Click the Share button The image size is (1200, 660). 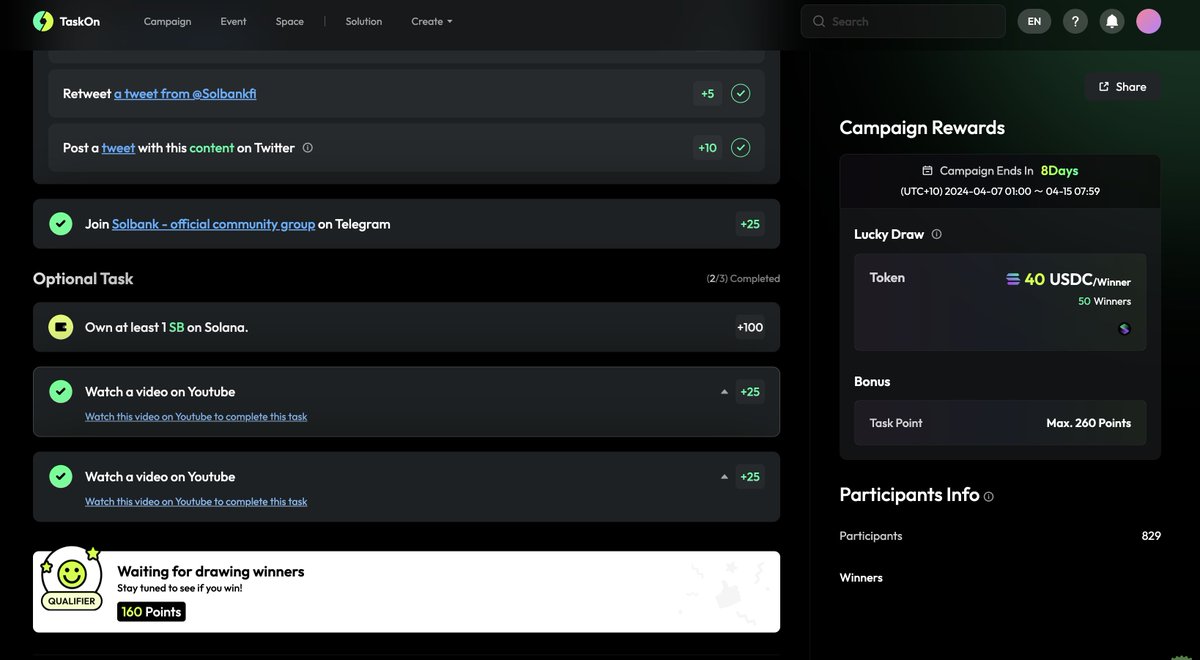pyautogui.click(x=1122, y=87)
